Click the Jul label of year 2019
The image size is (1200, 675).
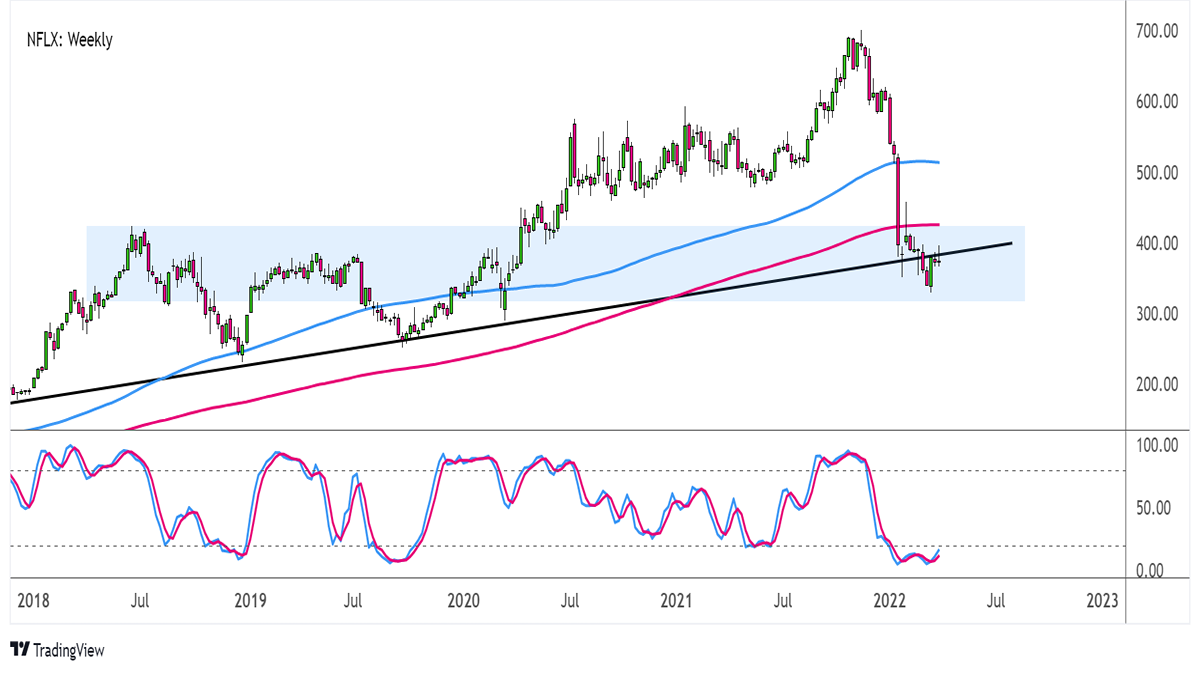coord(353,601)
